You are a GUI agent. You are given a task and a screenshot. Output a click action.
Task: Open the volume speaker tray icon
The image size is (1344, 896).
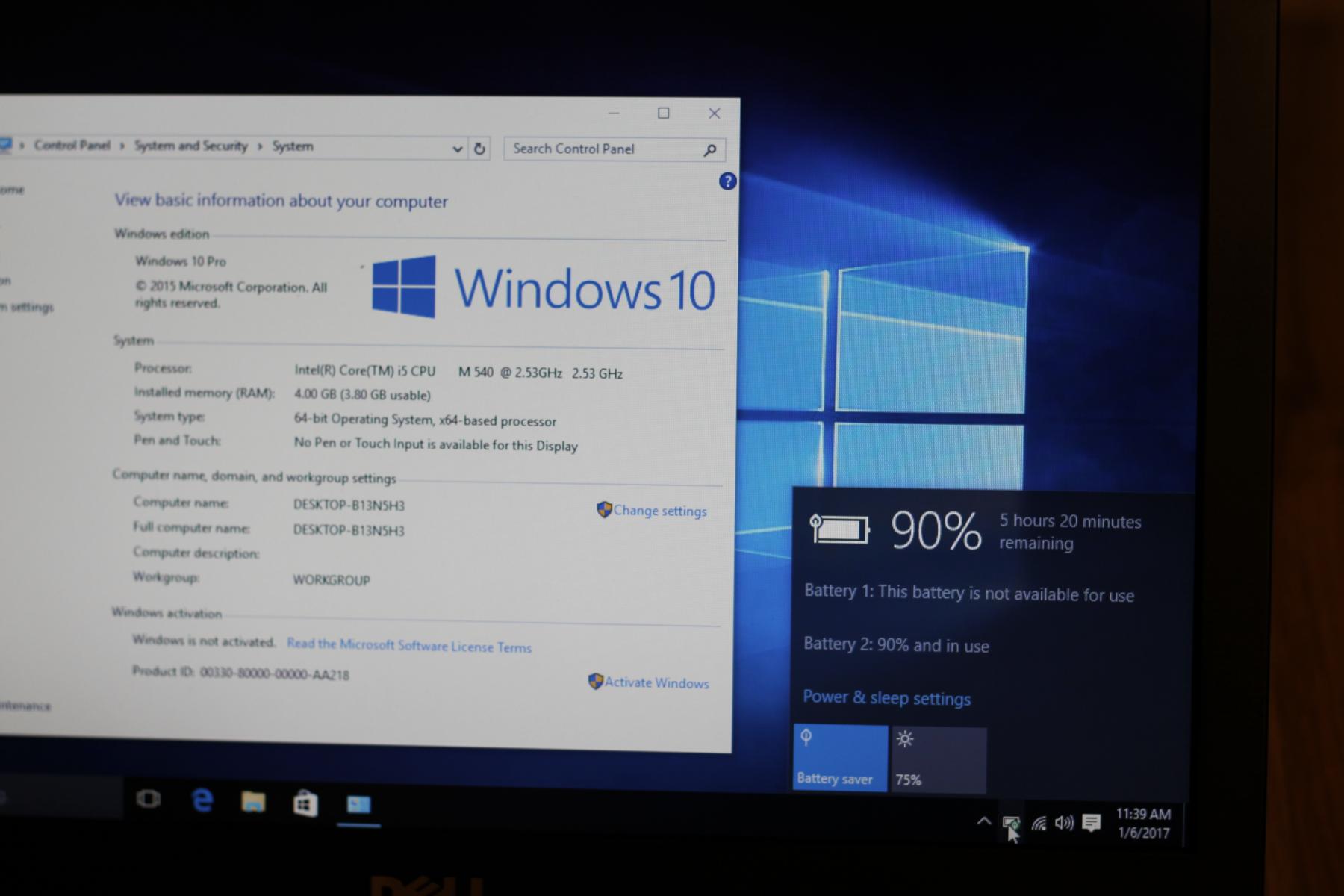click(x=1064, y=823)
